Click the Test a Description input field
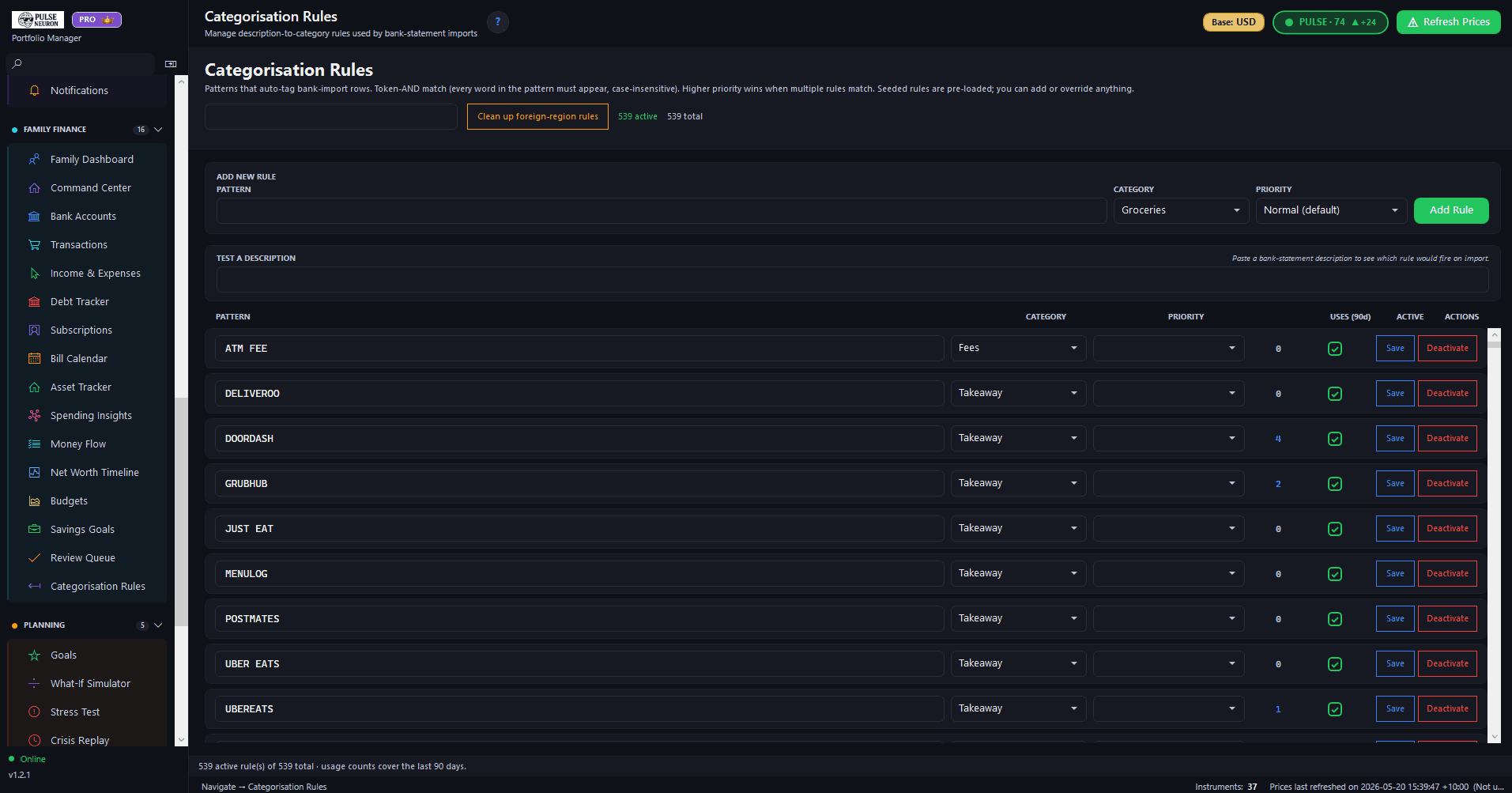The height and width of the screenshot is (793, 1512). click(852, 280)
